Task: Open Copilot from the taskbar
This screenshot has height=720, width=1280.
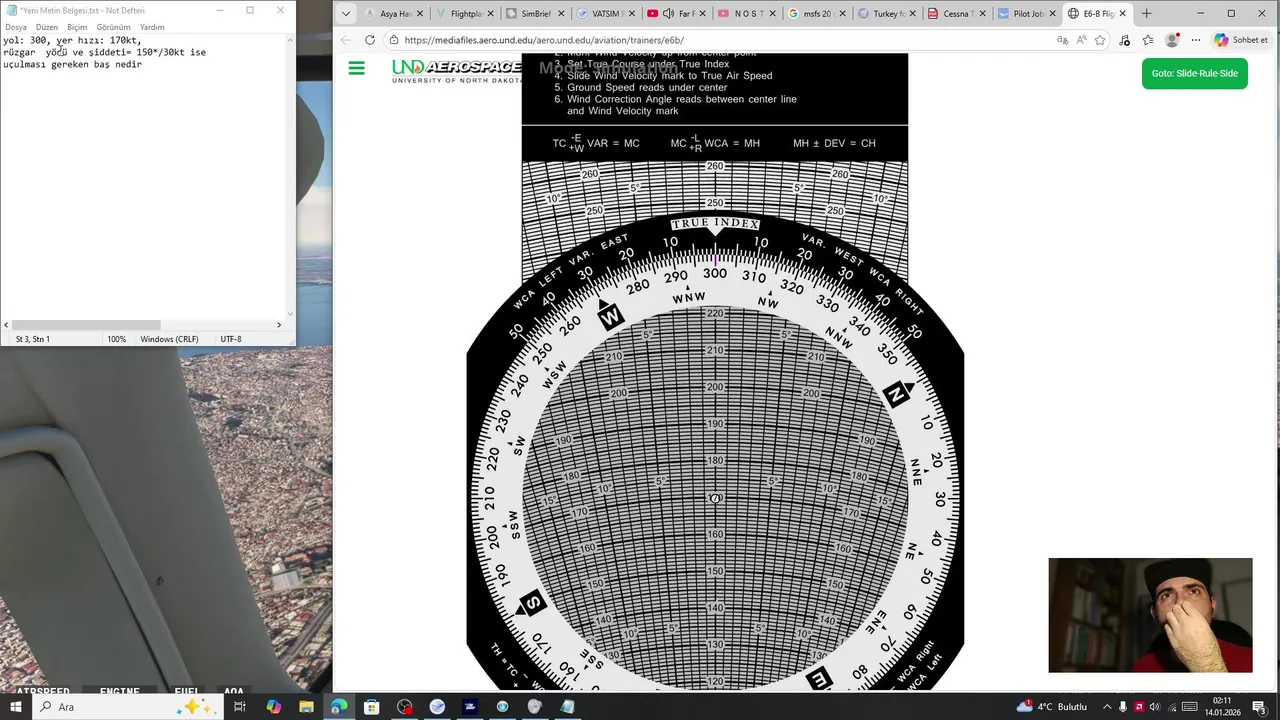Action: pyautogui.click(x=273, y=707)
